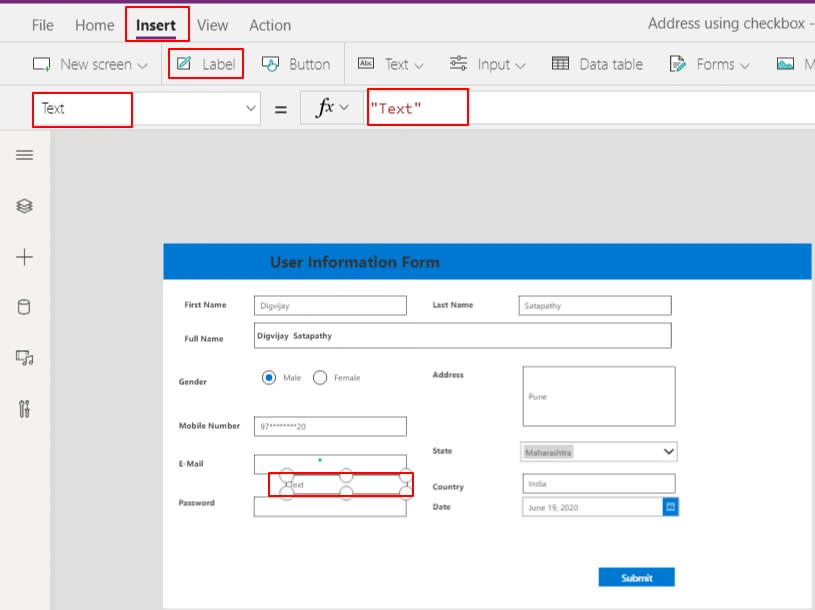The height and width of the screenshot is (610, 815).
Task: Open the Input controls dropdown
Action: click(488, 64)
